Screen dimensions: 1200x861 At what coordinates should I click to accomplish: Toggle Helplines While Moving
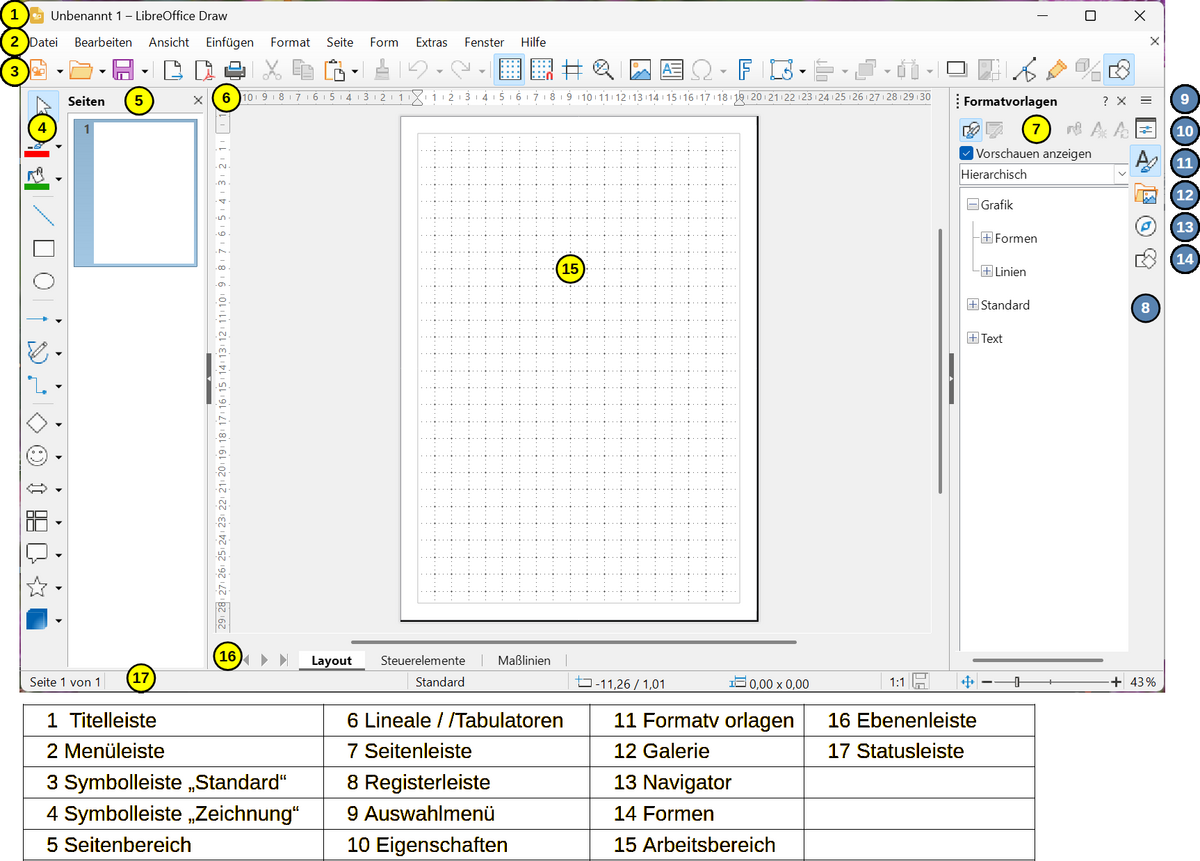(x=572, y=70)
